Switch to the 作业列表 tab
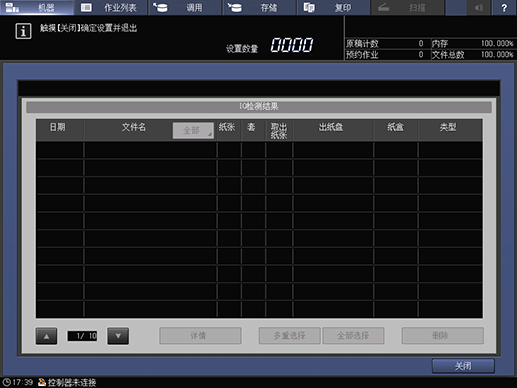Screen dimensions: 517x388 [111, 7]
